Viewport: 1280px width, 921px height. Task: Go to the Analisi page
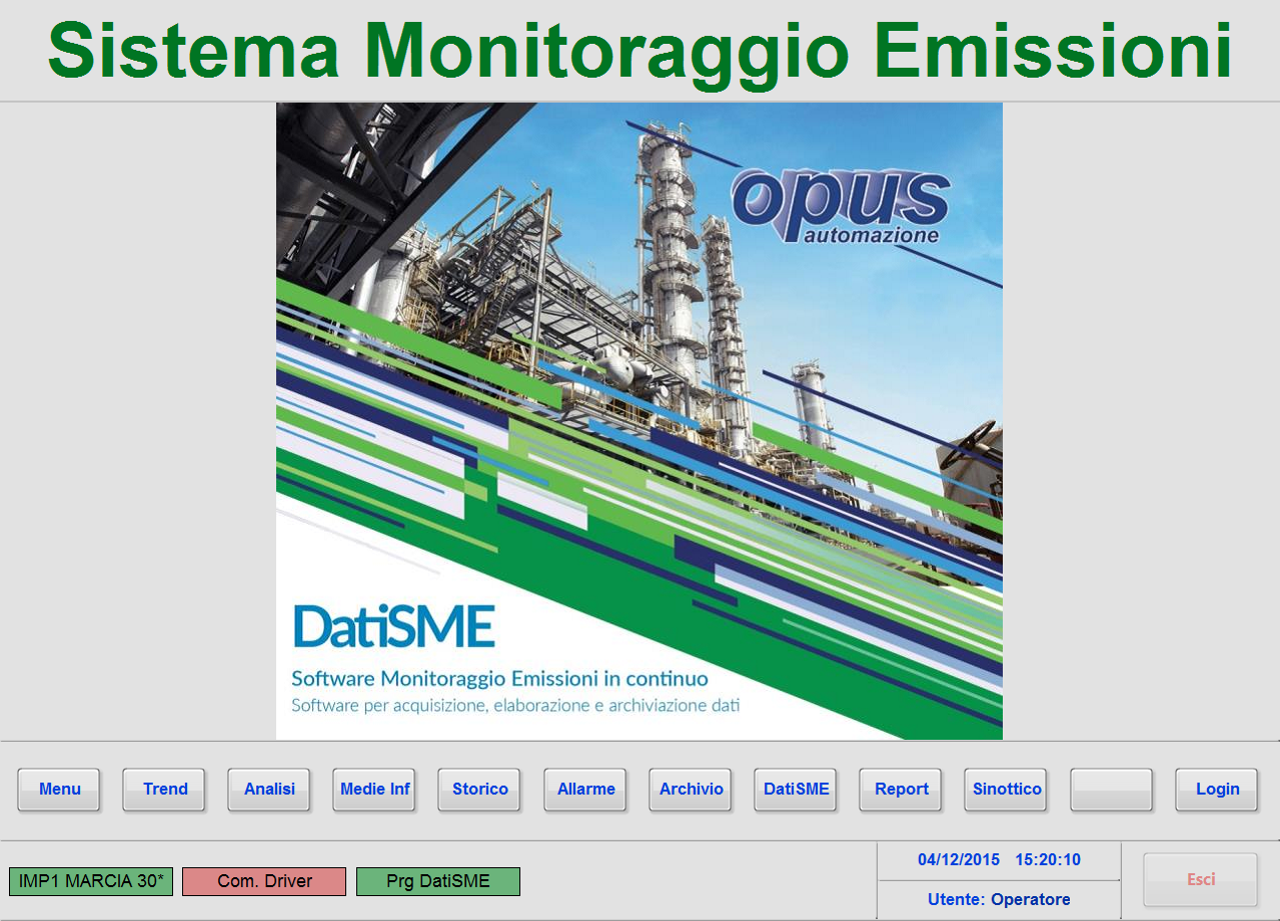(269, 789)
